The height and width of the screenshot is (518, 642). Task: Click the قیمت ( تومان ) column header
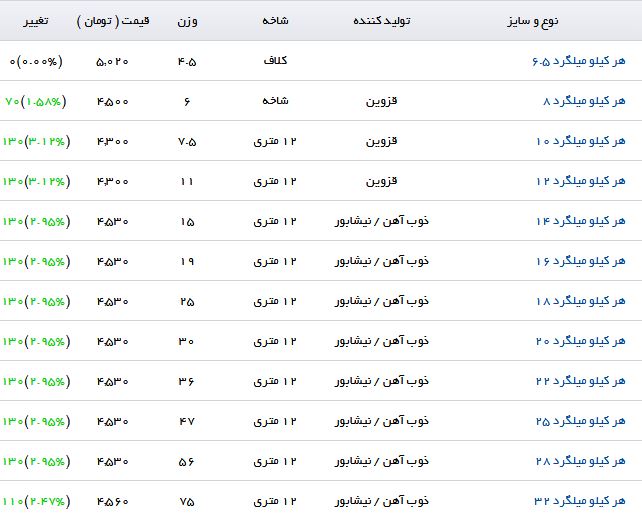[x=113, y=21]
